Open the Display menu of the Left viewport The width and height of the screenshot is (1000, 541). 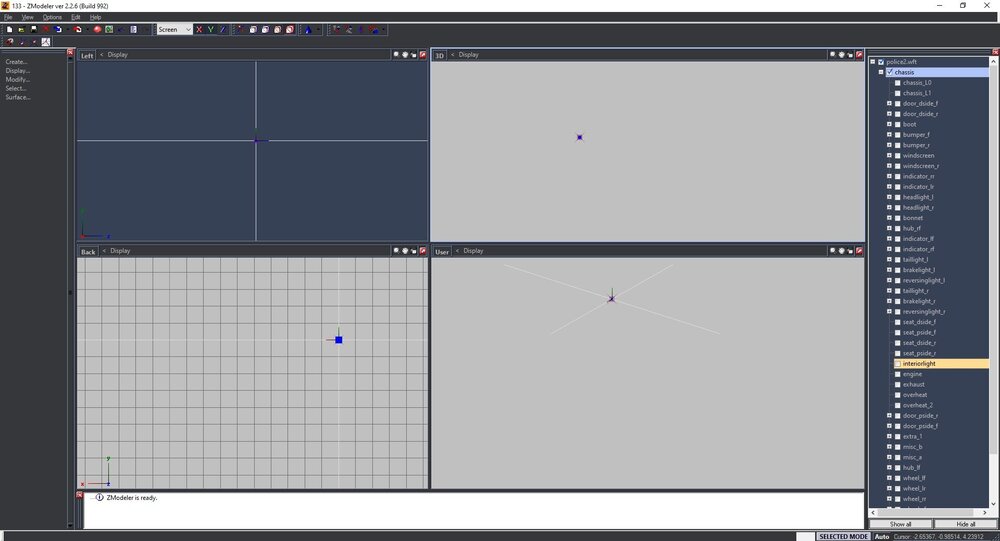click(117, 55)
